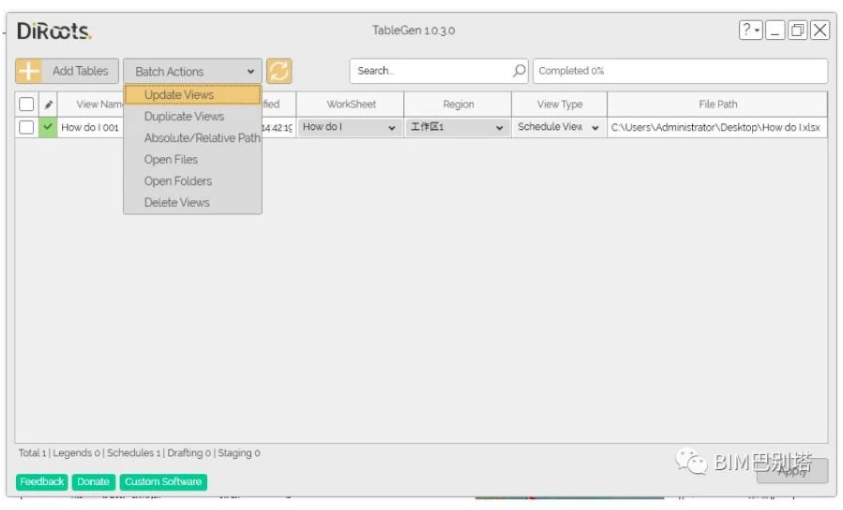The width and height of the screenshot is (843, 510).
Task: Toggle the select-all header checkbox
Action: [x=26, y=104]
